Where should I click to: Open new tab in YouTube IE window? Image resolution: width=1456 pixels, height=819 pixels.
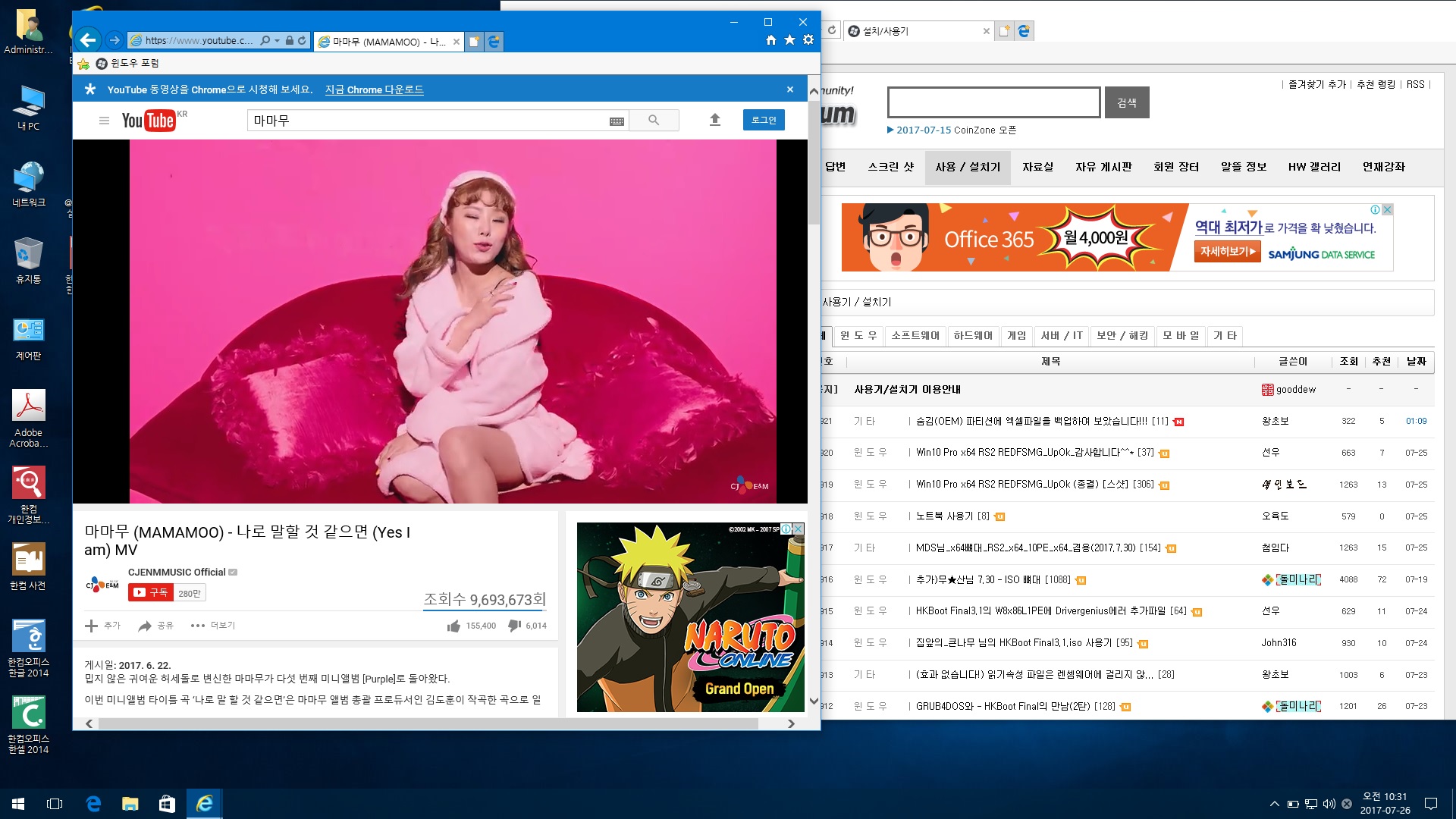click(x=473, y=42)
